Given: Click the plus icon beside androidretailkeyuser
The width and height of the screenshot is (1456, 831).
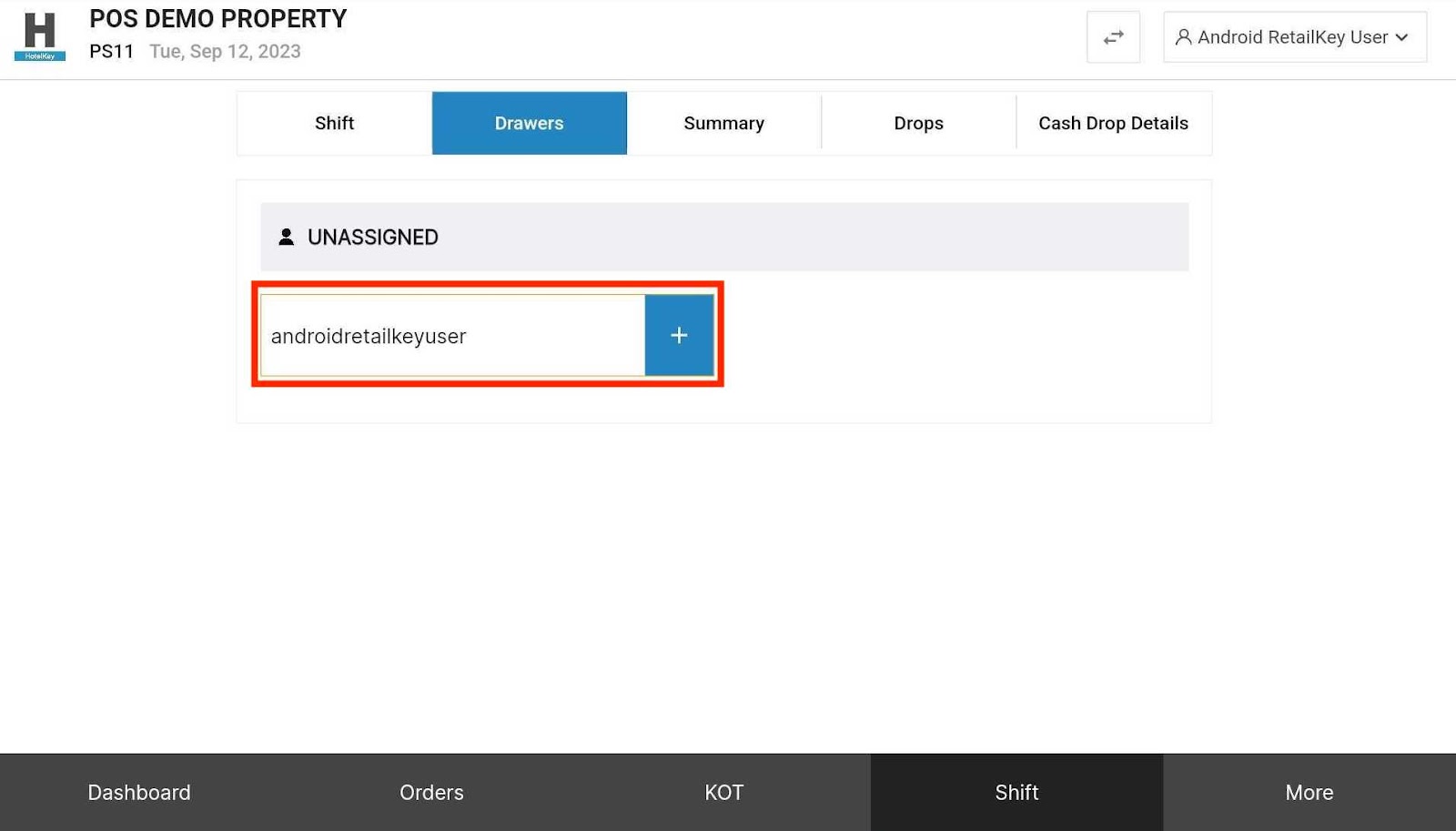Looking at the screenshot, I should (679, 335).
